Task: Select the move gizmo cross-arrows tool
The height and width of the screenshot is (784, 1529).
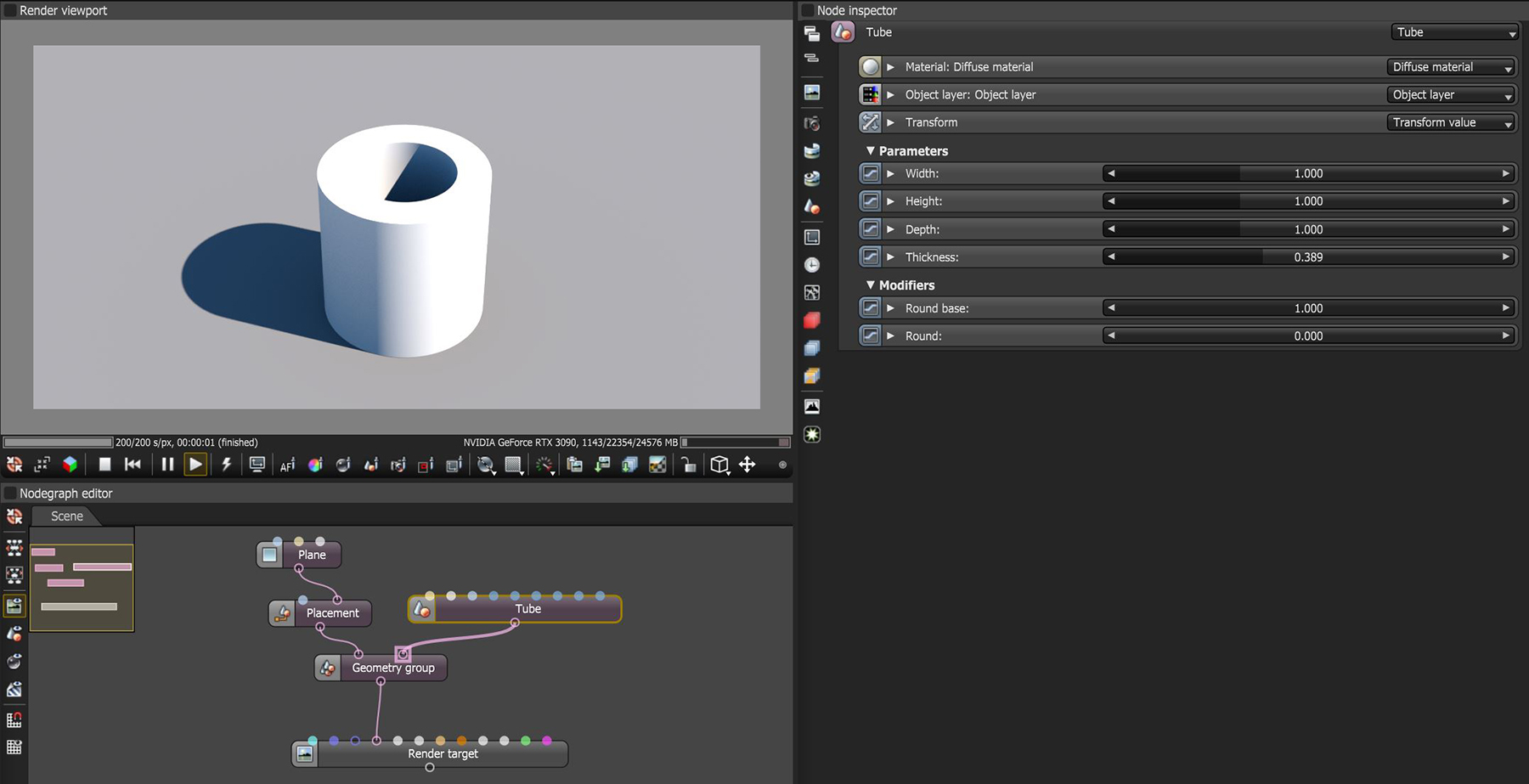Action: coord(748,465)
